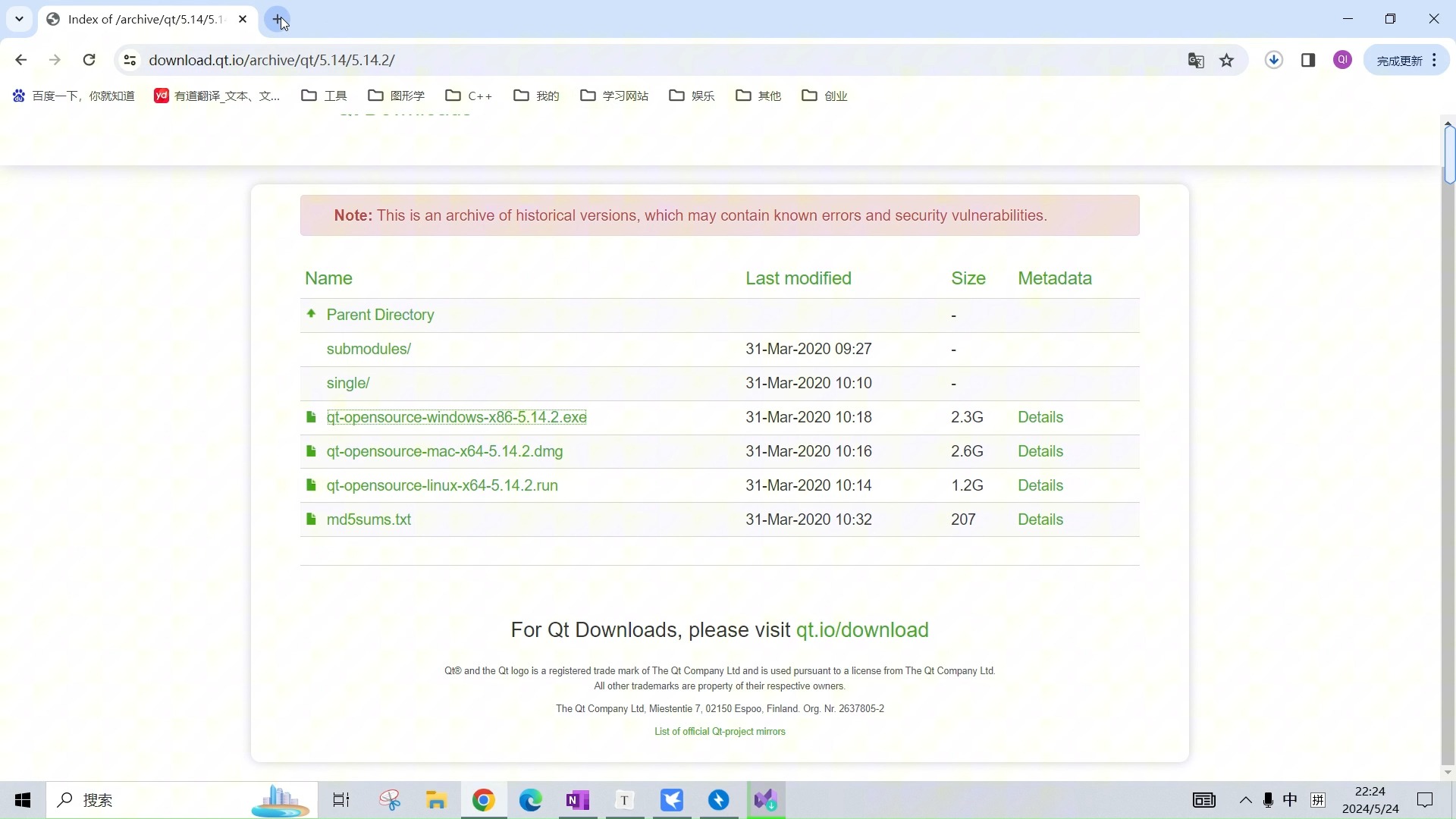The height and width of the screenshot is (819, 1456).
Task: Open the 创业 bookmarks folder
Action: 824,96
